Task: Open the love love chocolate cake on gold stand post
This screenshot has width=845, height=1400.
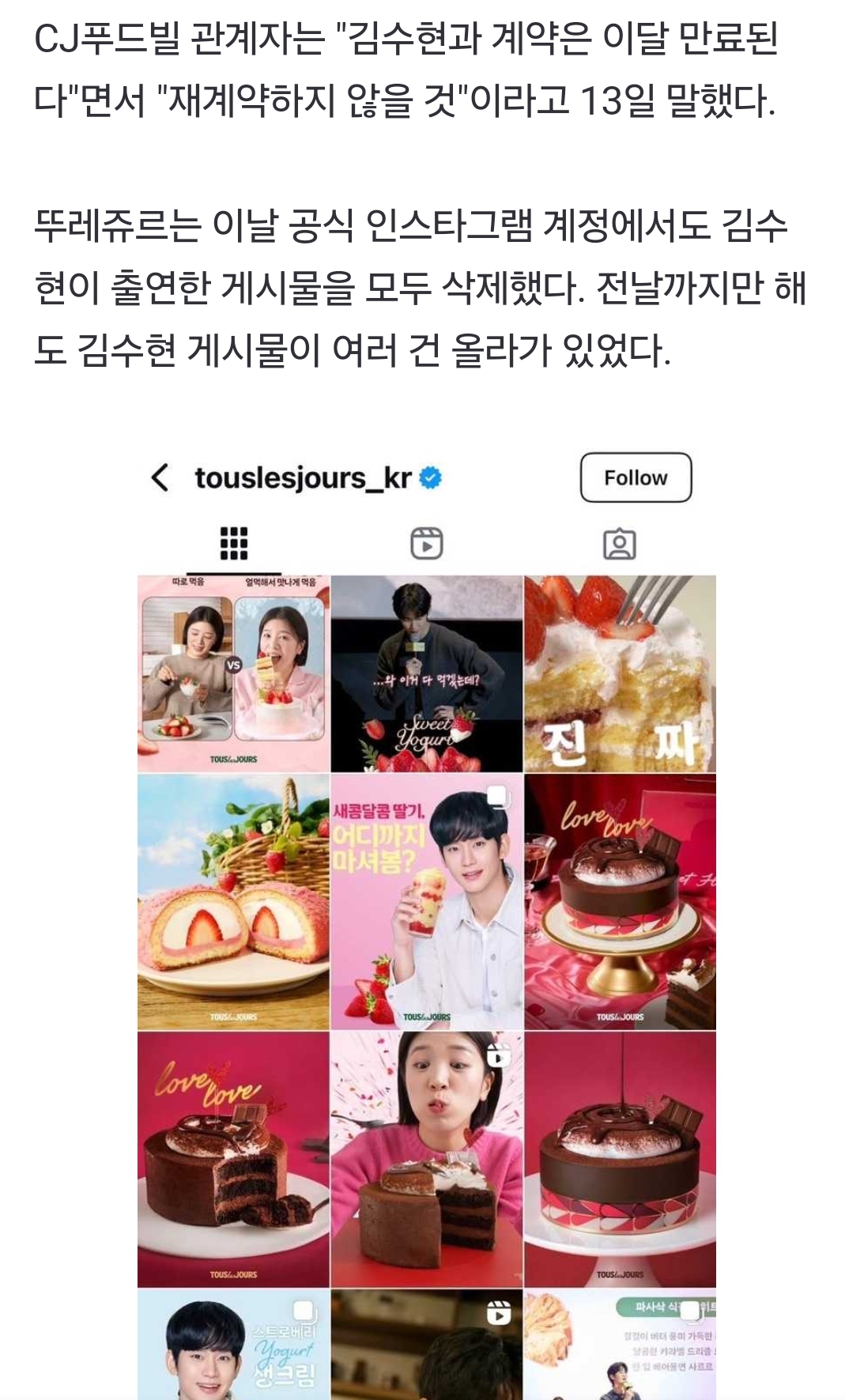Action: 621,902
